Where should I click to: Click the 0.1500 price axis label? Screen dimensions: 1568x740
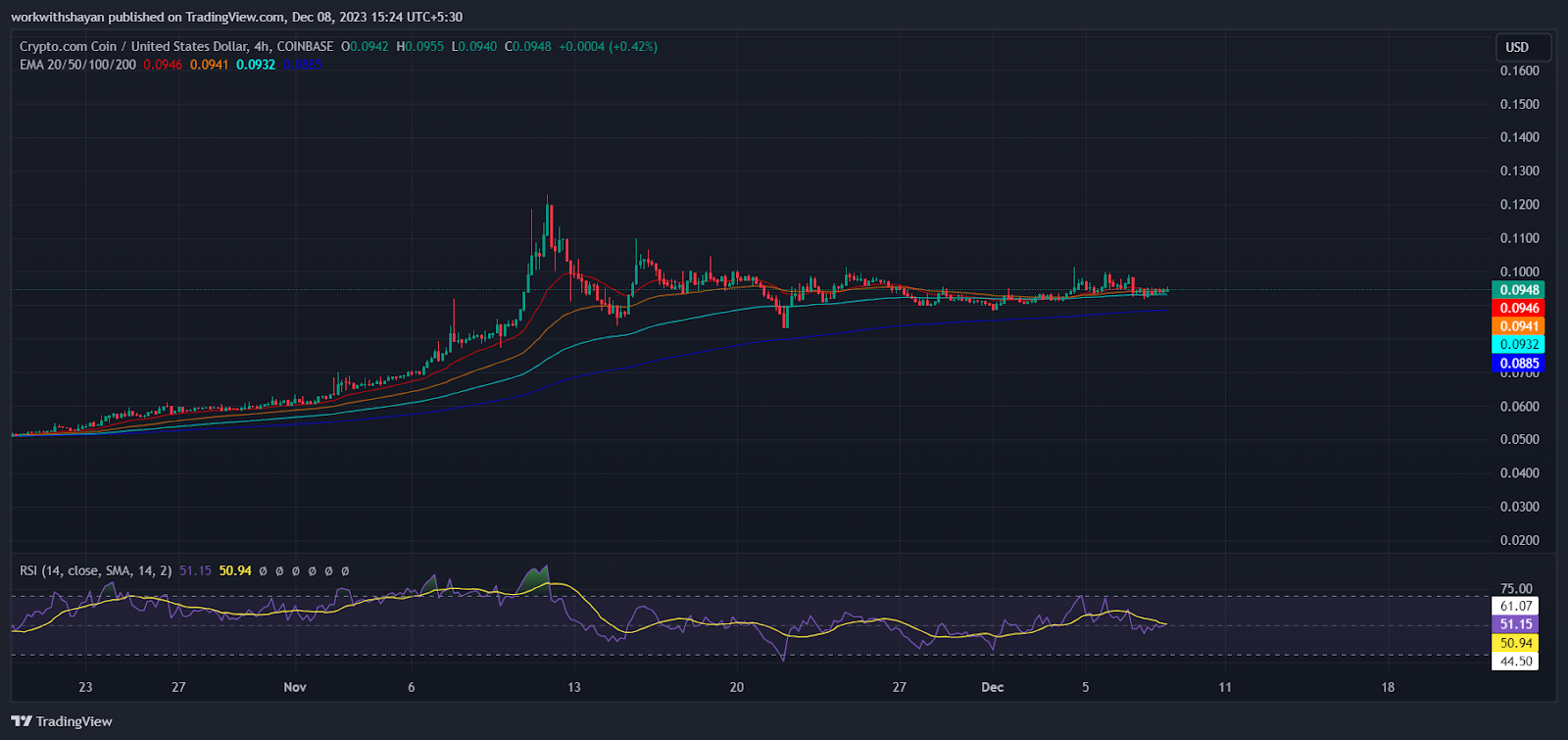pyautogui.click(x=1519, y=104)
